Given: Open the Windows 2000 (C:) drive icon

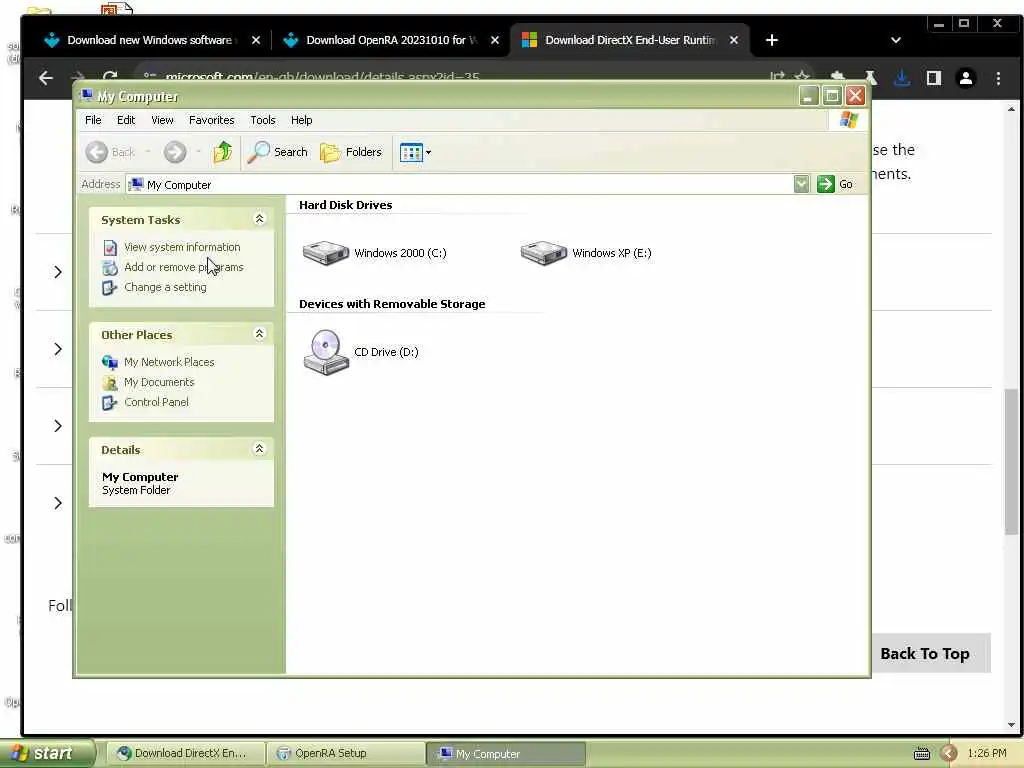Looking at the screenshot, I should point(325,253).
